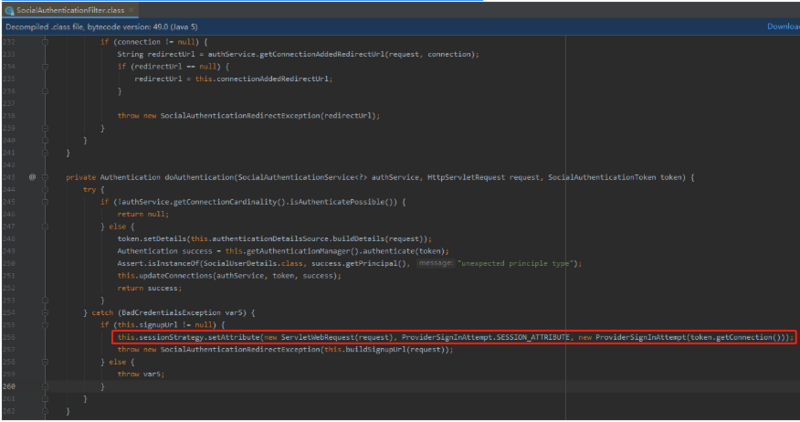Click 'token.getConnection()' on line 256
Image resolution: width=800 pixels, height=422 pixels.
[735, 337]
